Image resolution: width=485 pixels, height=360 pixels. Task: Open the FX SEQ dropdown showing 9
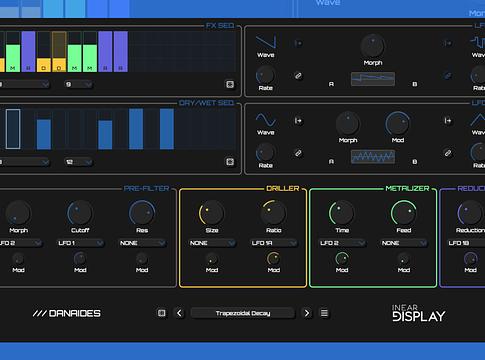click(78, 84)
